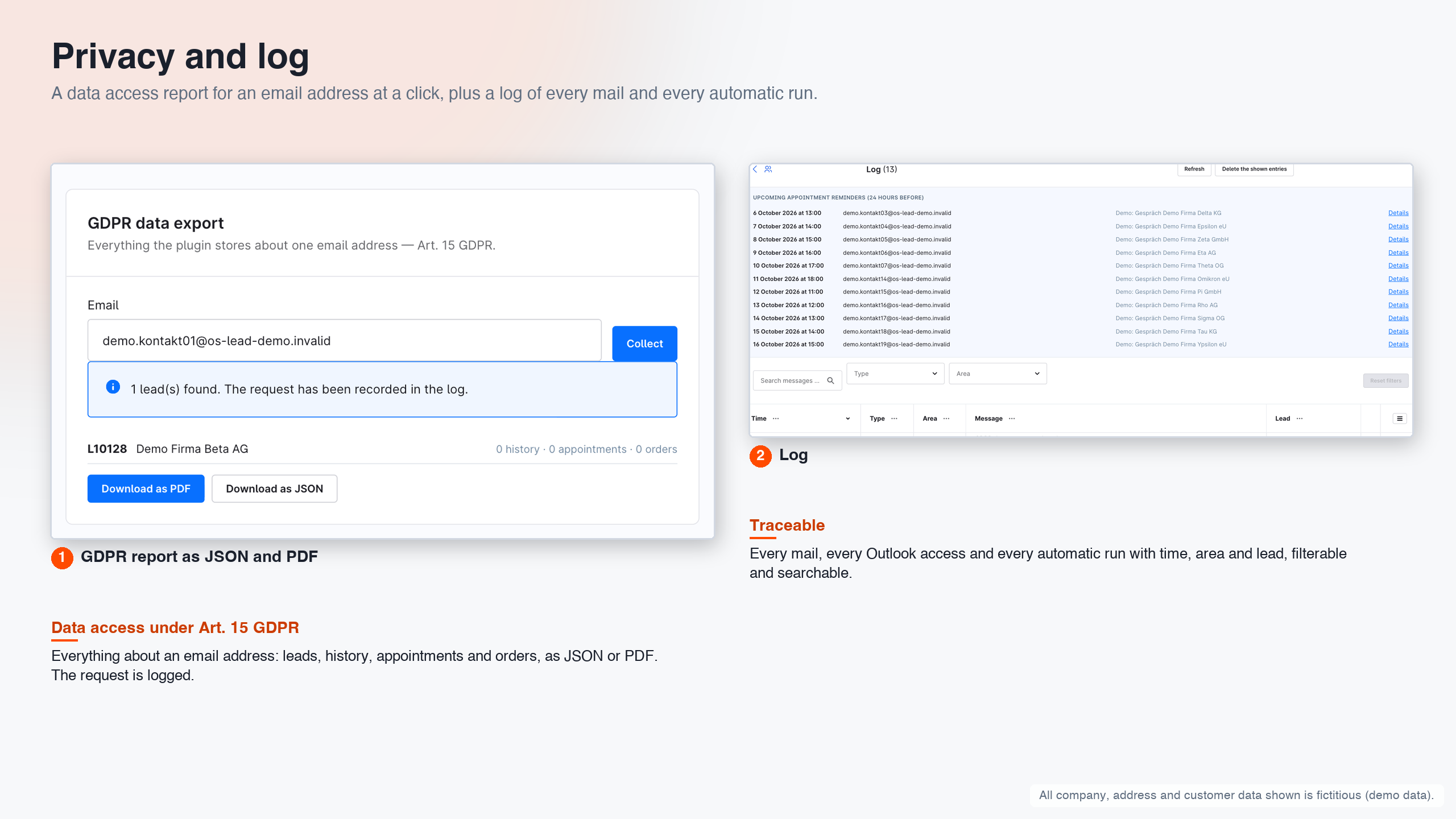The height and width of the screenshot is (819, 1456).
Task: Open the Area column options dots
Action: (x=946, y=419)
